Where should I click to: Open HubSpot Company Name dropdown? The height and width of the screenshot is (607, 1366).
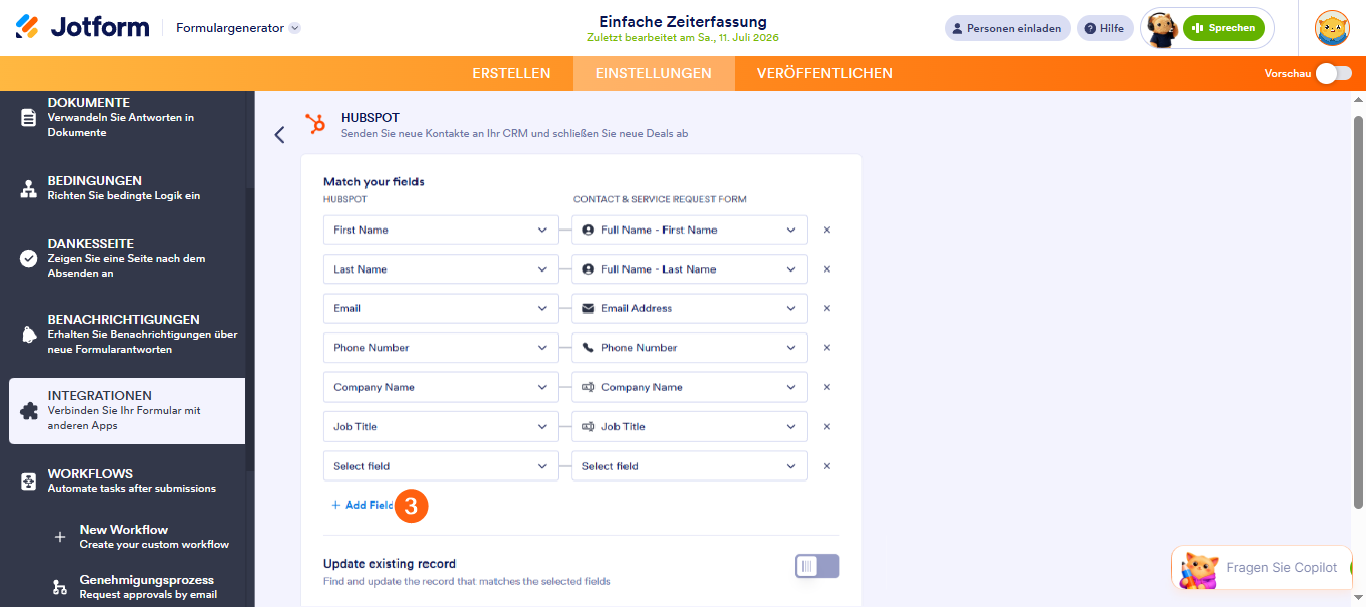(x=440, y=387)
